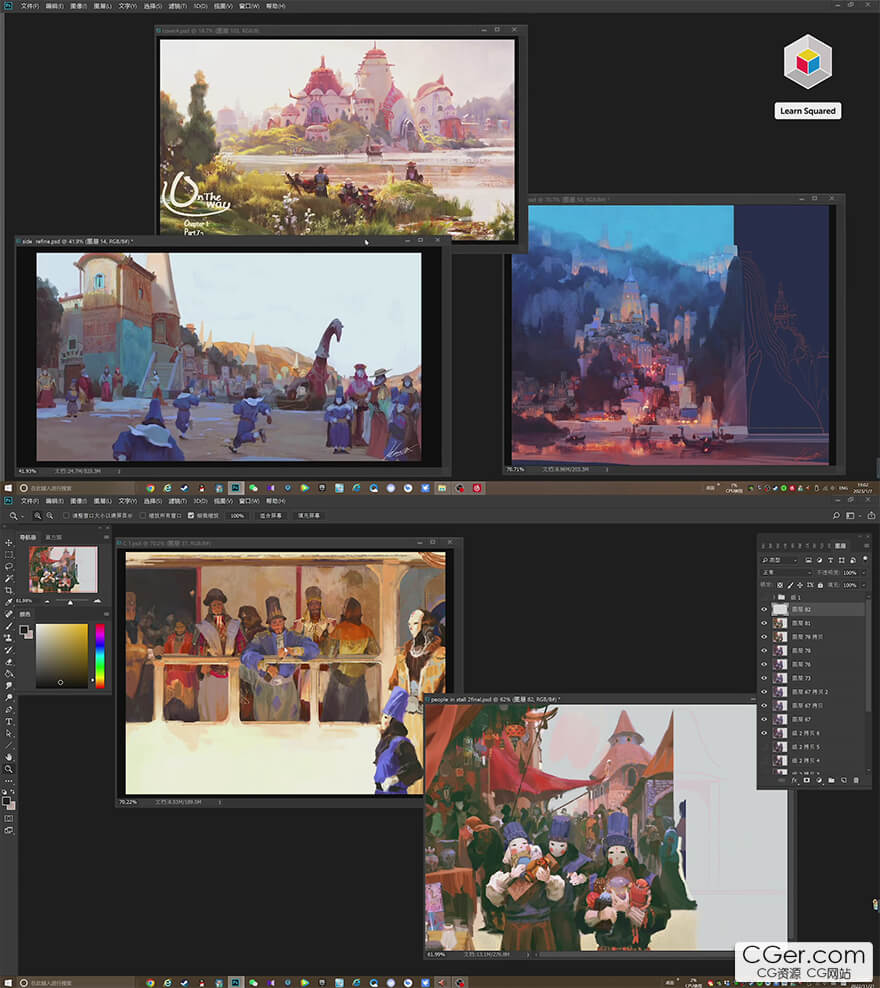Add a layer style with the fx icon
Viewport: 880px width, 988px height.
pos(794,780)
